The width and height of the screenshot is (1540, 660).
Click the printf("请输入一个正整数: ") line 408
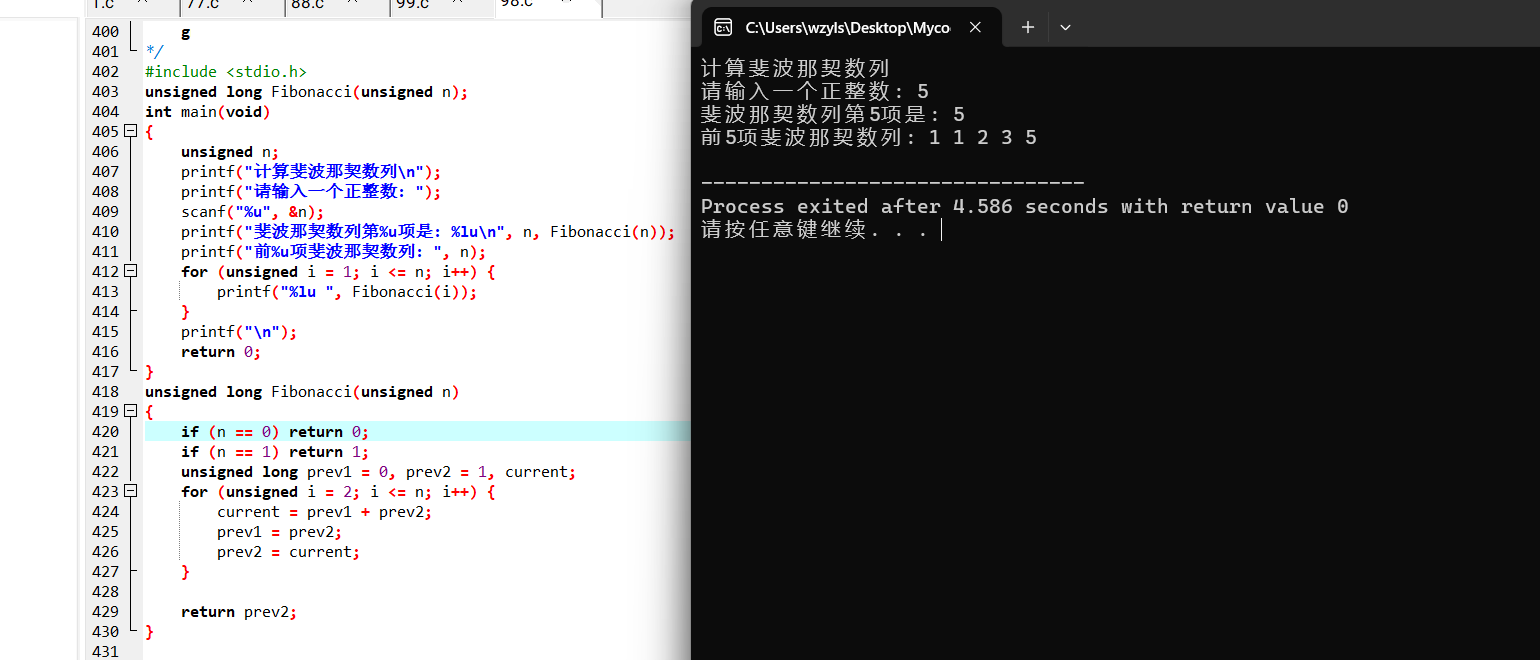tap(311, 192)
